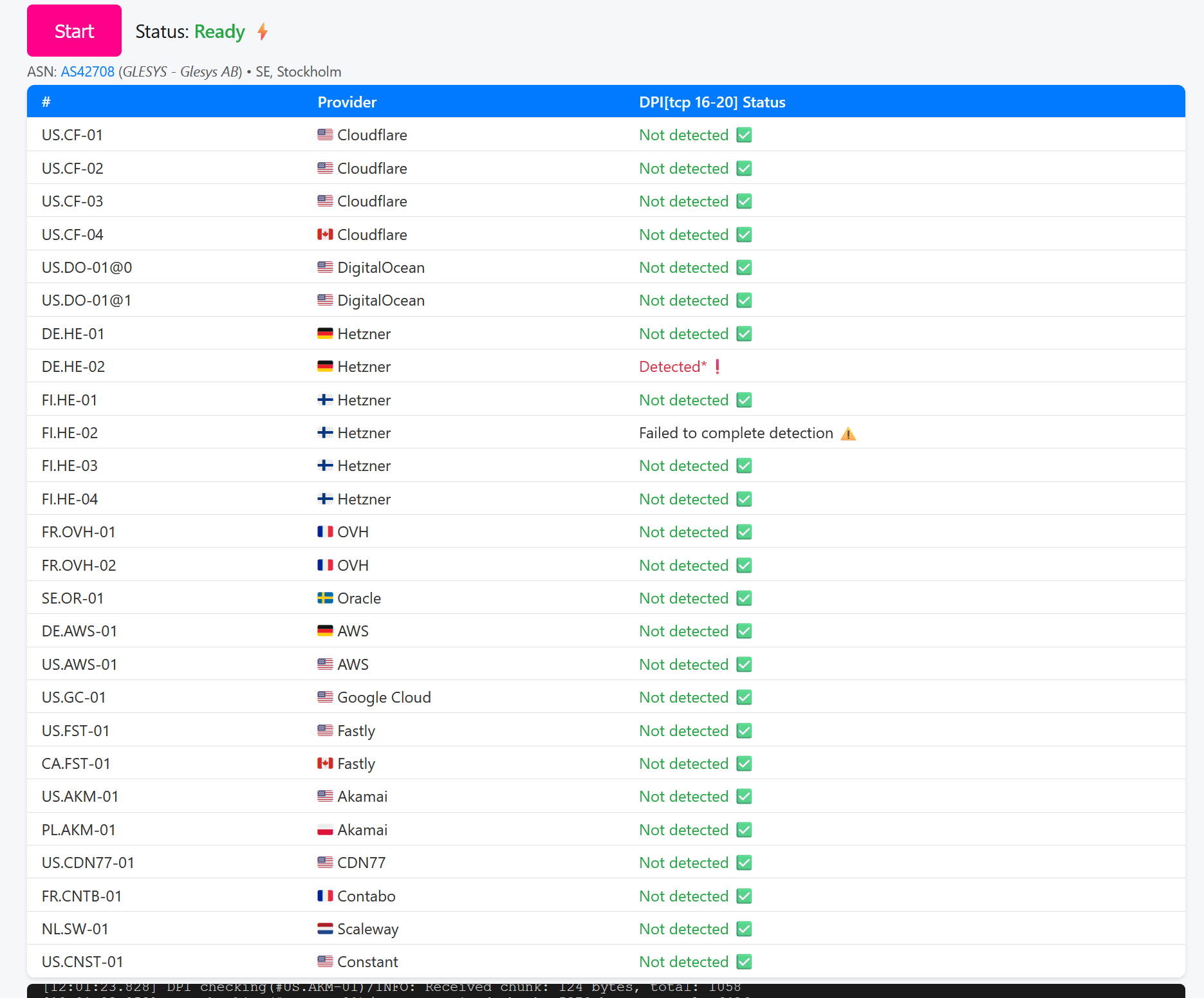
Task: Click the green checkmark icon for US.GC-01
Action: point(744,698)
